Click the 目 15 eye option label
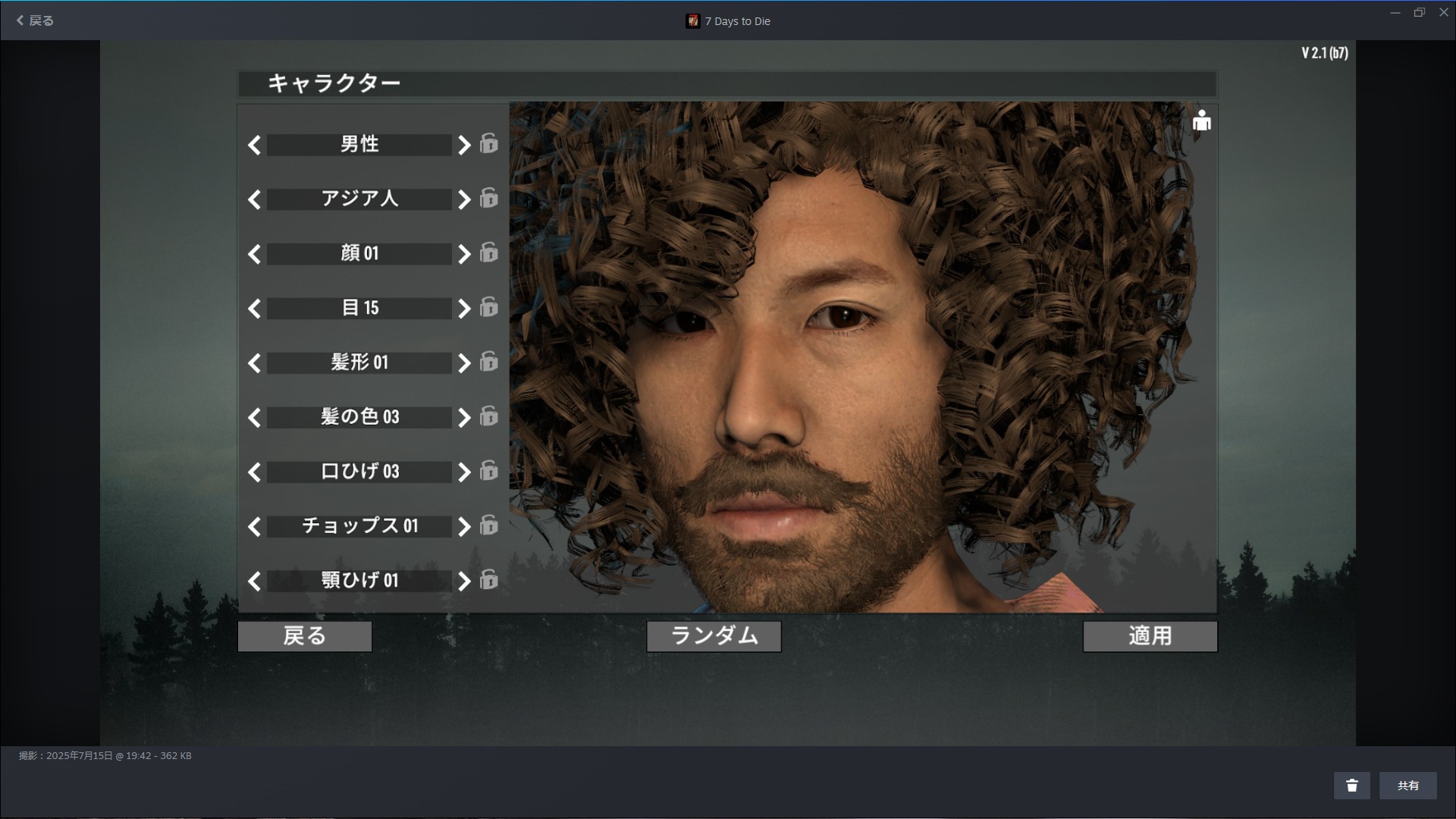 click(359, 309)
